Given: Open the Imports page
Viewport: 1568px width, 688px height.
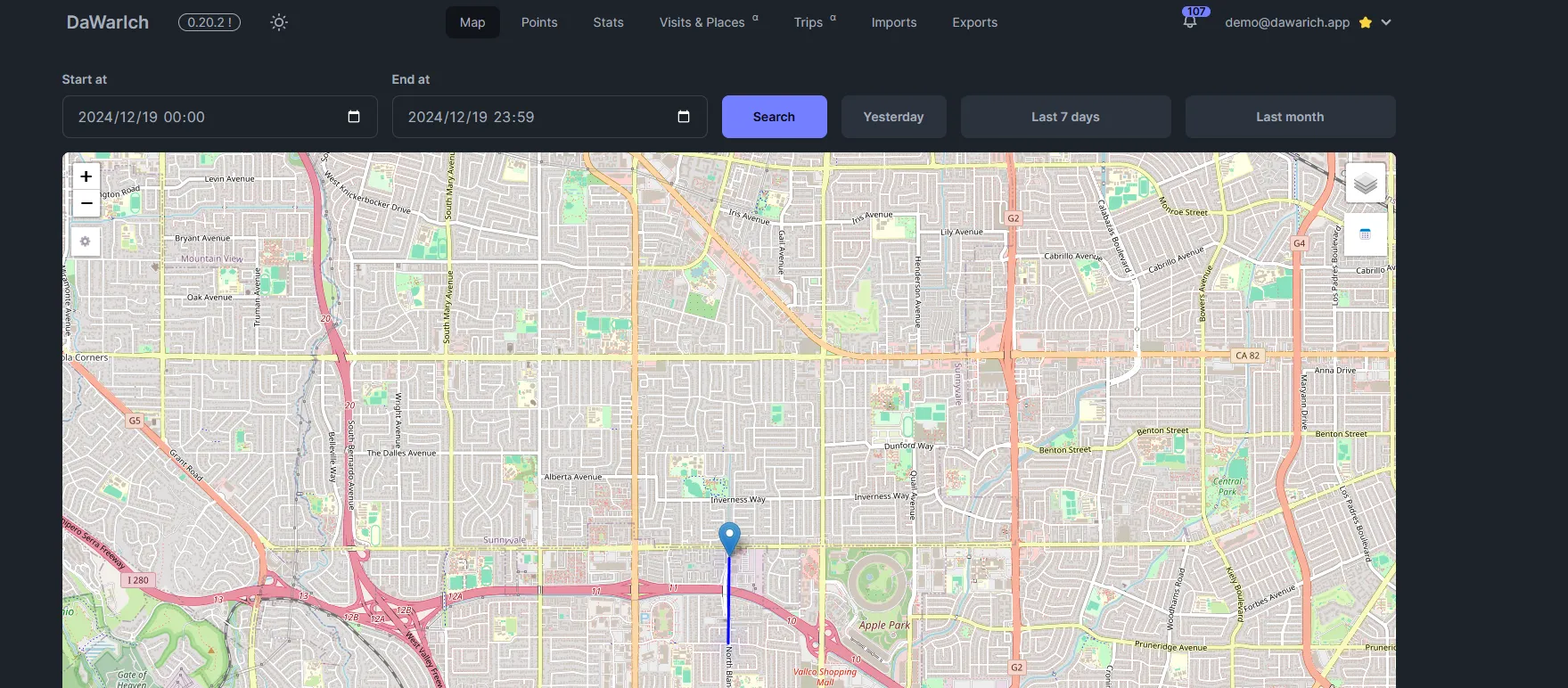Looking at the screenshot, I should [x=893, y=22].
